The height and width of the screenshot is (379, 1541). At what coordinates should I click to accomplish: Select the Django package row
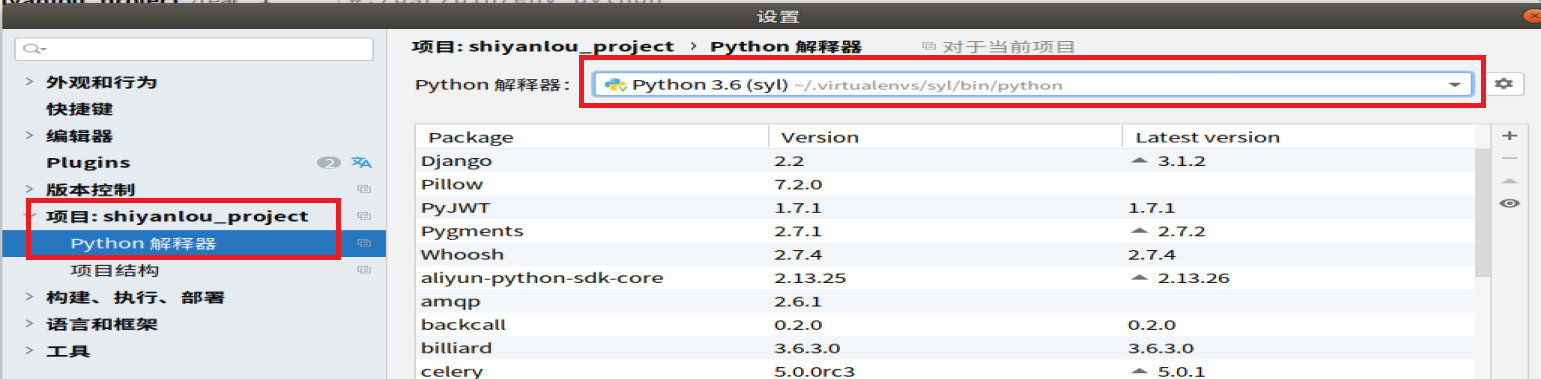(945, 160)
